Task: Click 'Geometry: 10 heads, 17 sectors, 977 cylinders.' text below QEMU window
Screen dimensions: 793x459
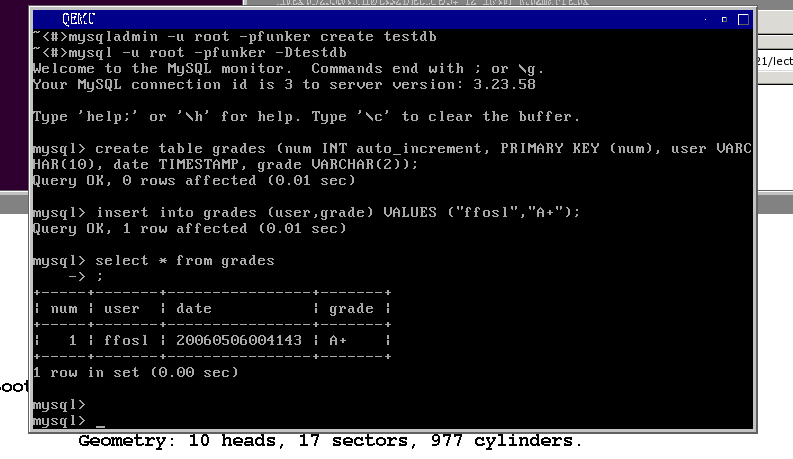Action: click(330, 441)
